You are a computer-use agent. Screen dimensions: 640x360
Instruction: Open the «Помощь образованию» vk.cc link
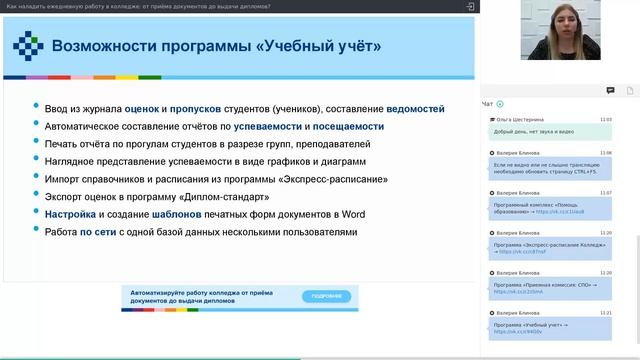click(560, 212)
